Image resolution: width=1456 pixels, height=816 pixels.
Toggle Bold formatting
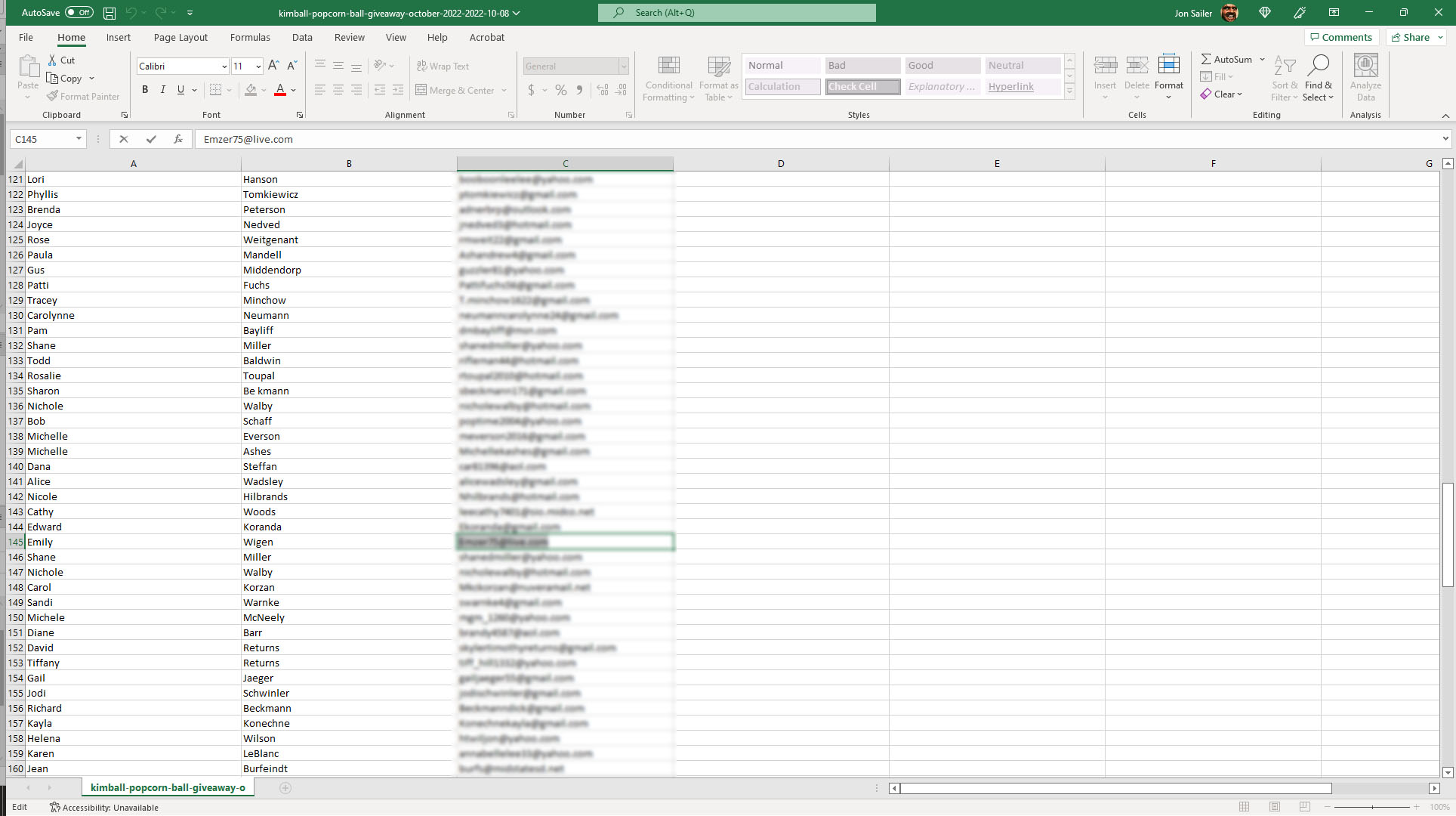(145, 90)
